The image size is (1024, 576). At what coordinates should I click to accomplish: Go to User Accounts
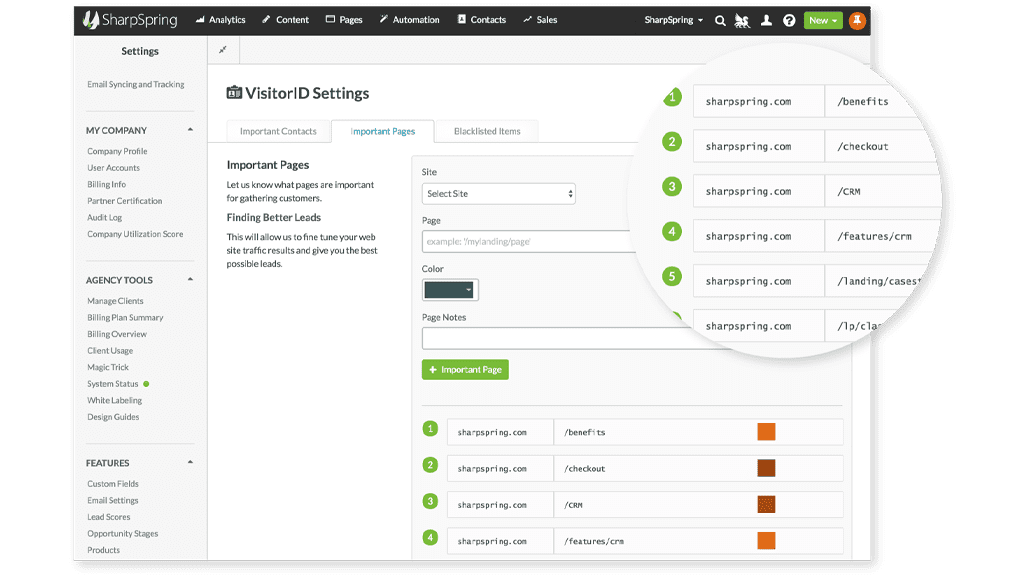(114, 168)
